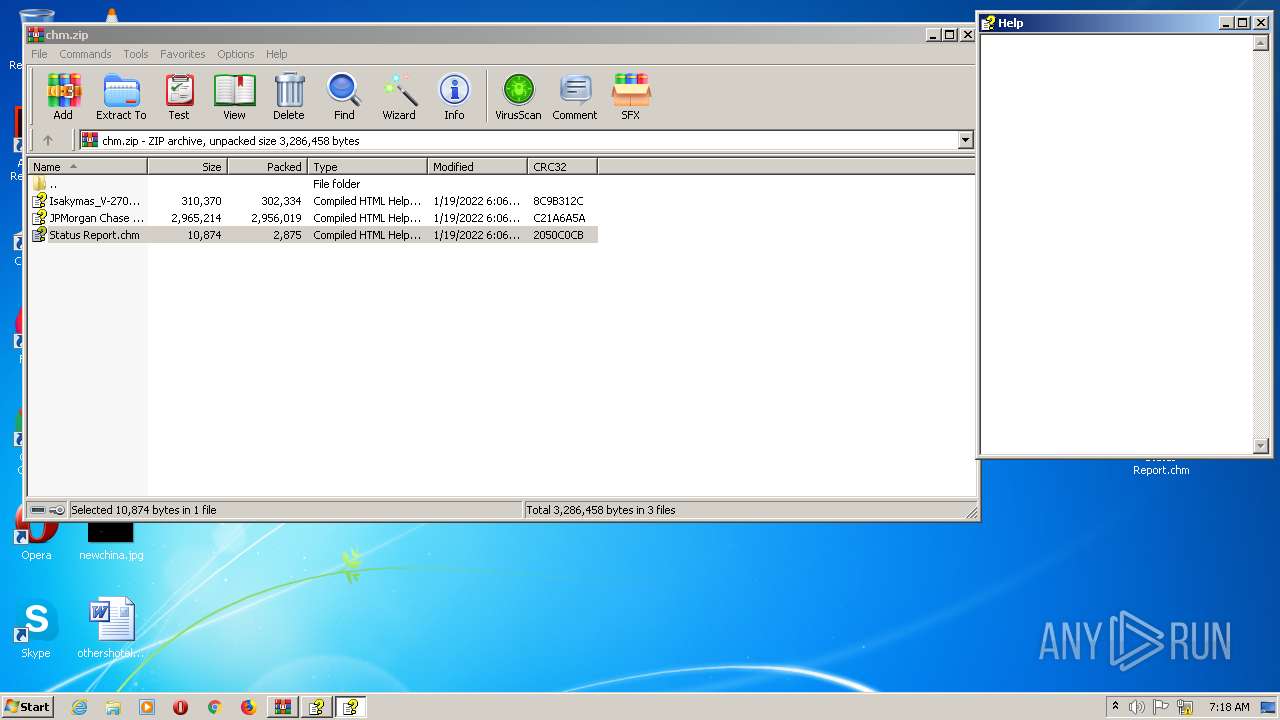Screen dimensions: 1280x720
Task: Activate the second Help taskbar button
Action: click(350, 707)
